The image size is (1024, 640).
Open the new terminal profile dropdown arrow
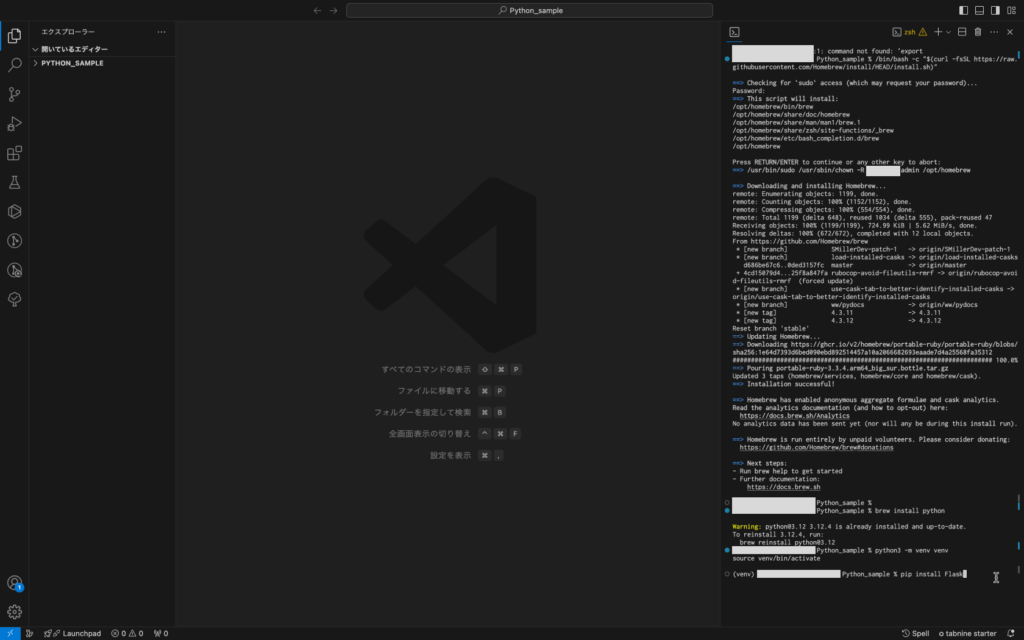pos(947,32)
